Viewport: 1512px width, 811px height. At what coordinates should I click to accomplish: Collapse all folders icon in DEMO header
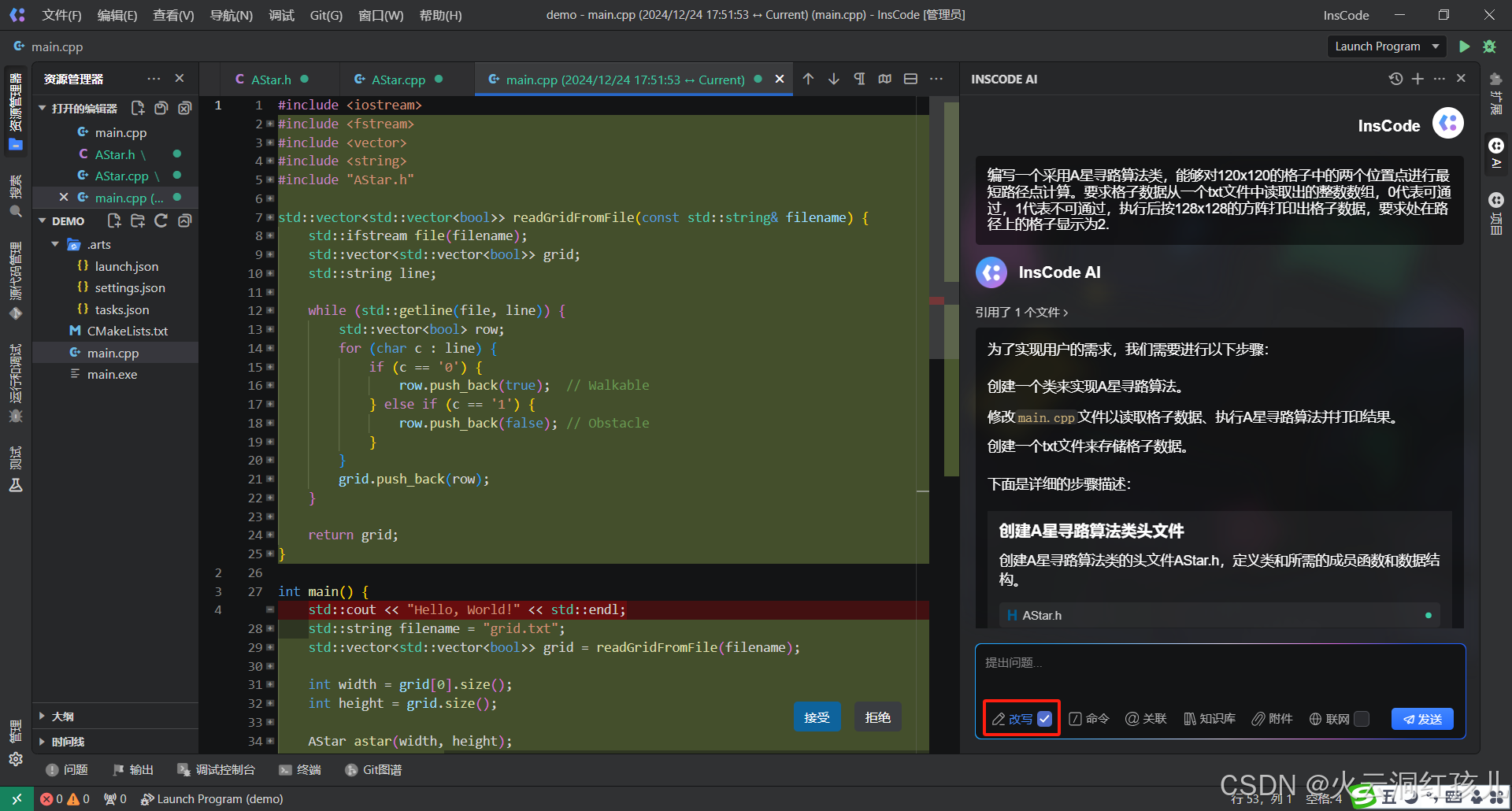coord(184,220)
